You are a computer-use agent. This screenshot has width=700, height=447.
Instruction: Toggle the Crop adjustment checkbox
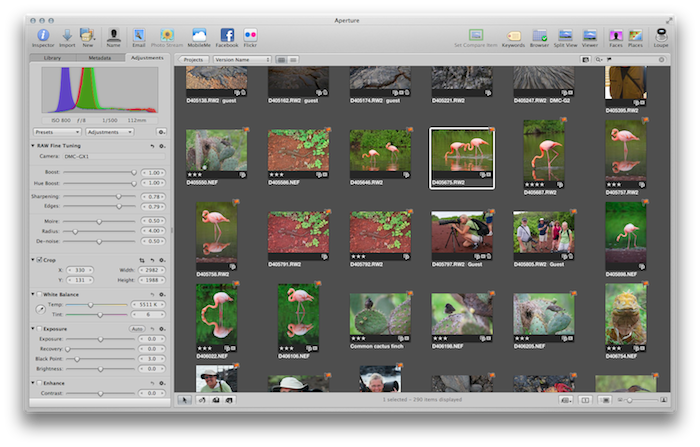(x=39, y=260)
